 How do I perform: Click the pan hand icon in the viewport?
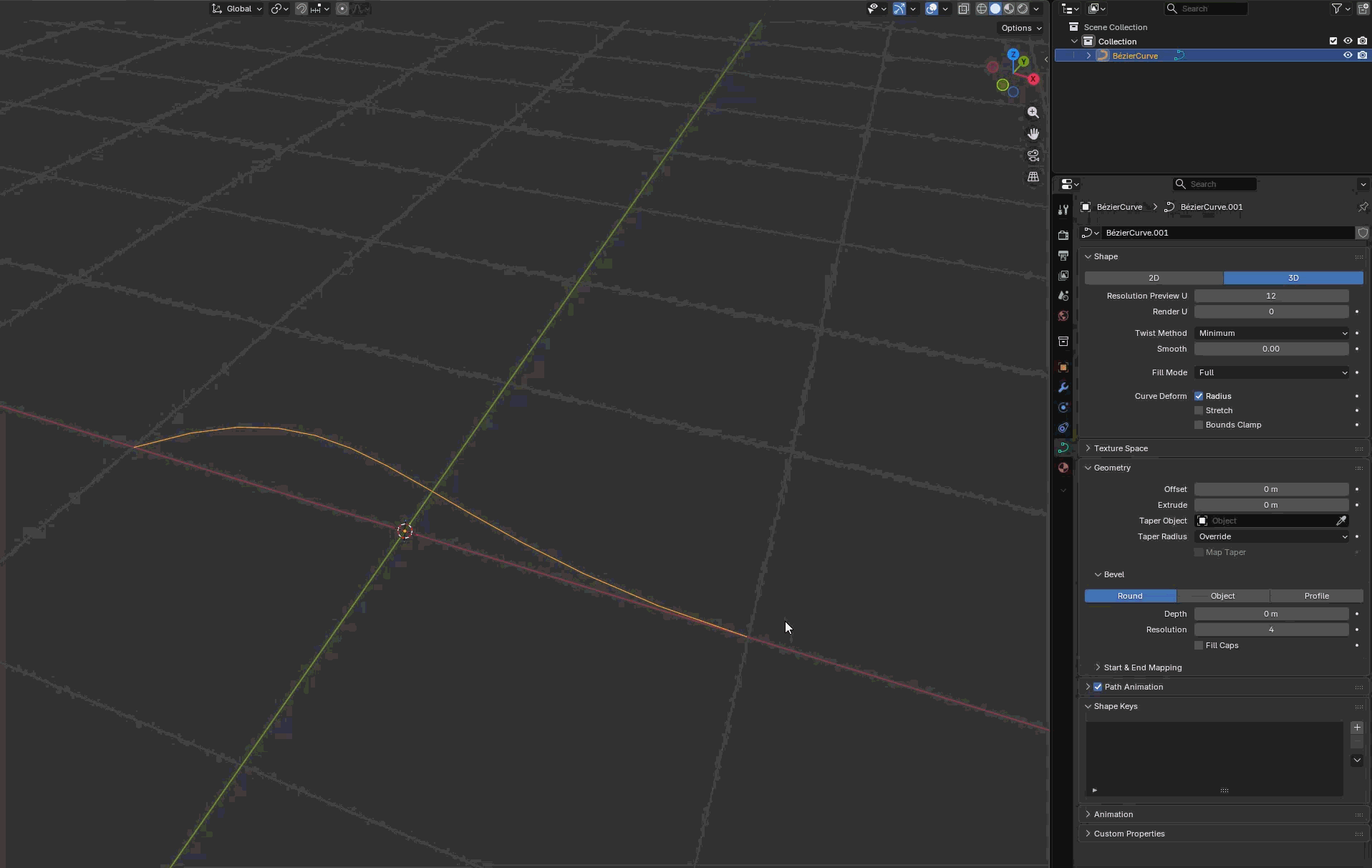1033,134
